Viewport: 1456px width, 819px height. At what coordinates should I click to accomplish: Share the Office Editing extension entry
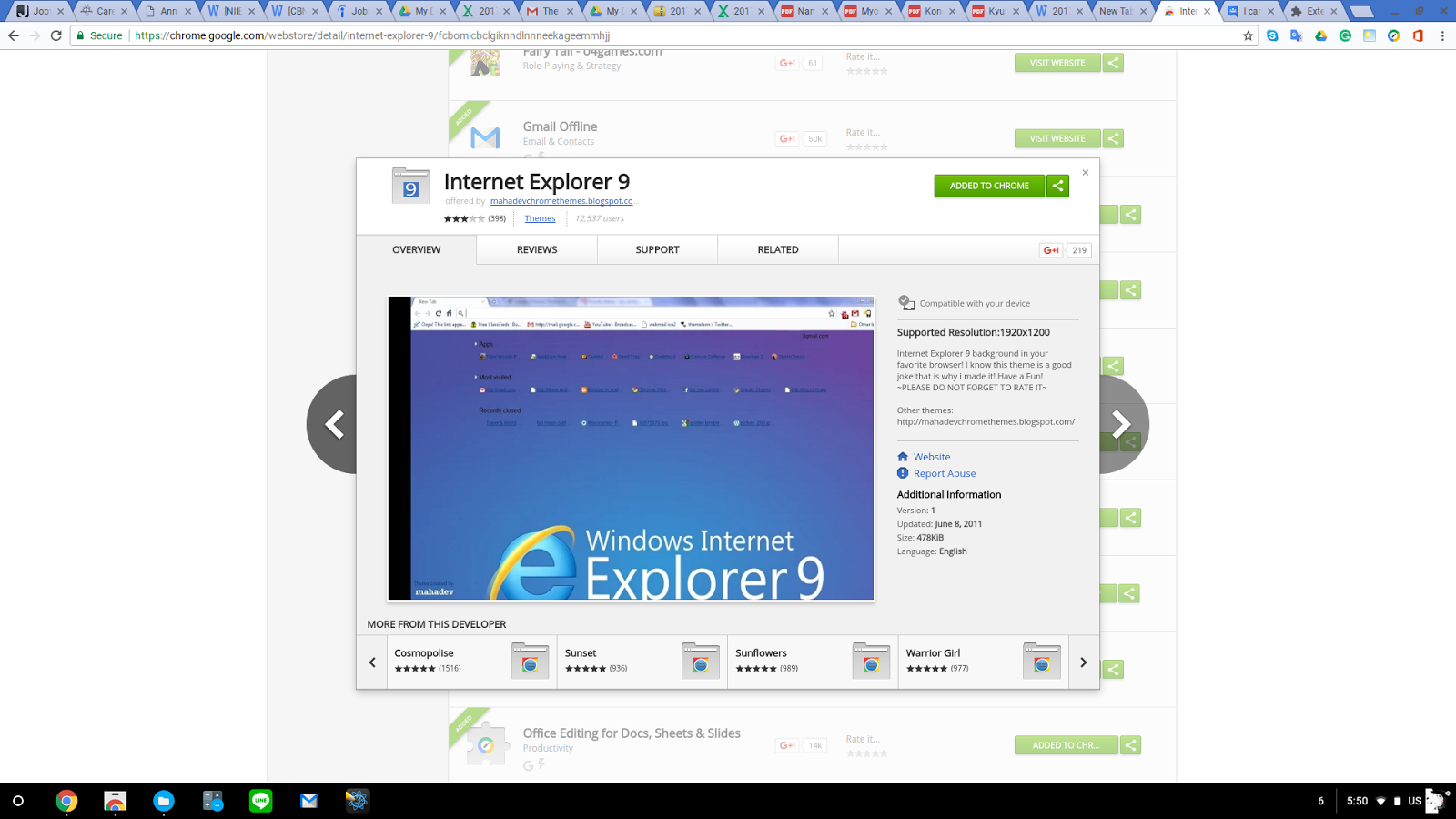(1130, 745)
